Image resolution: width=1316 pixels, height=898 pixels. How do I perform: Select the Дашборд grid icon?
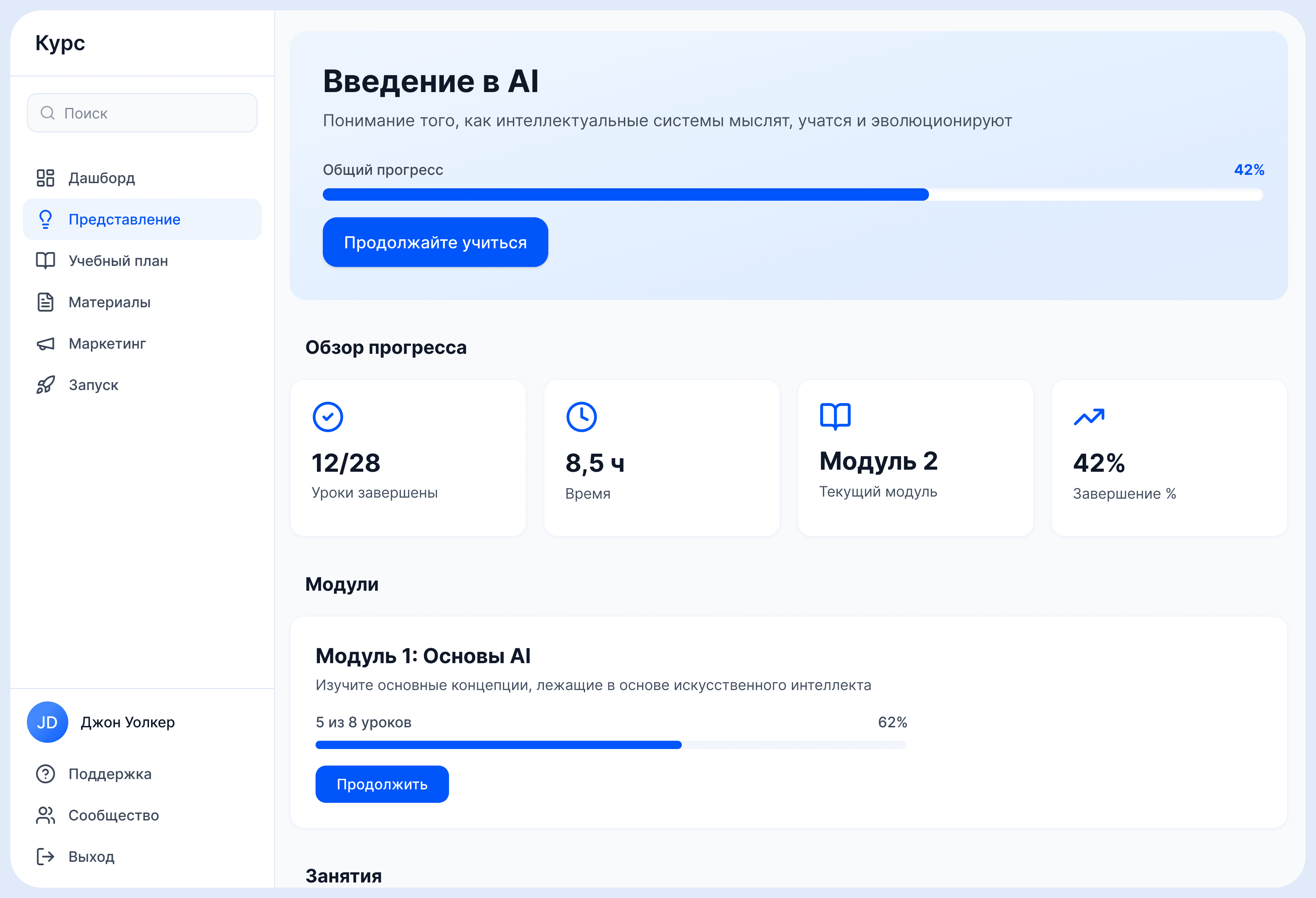point(45,178)
